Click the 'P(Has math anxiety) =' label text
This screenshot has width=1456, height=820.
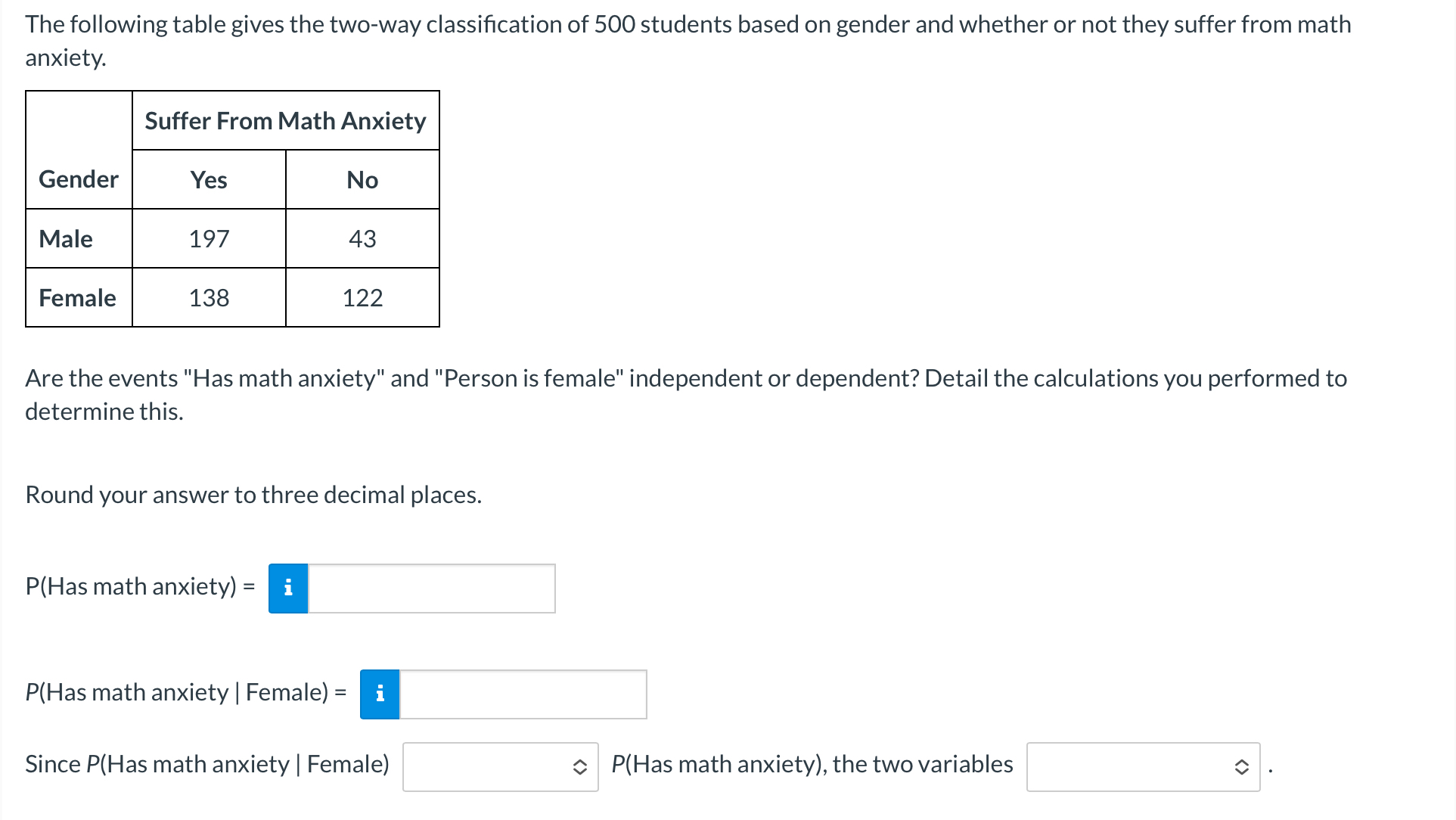coord(140,586)
